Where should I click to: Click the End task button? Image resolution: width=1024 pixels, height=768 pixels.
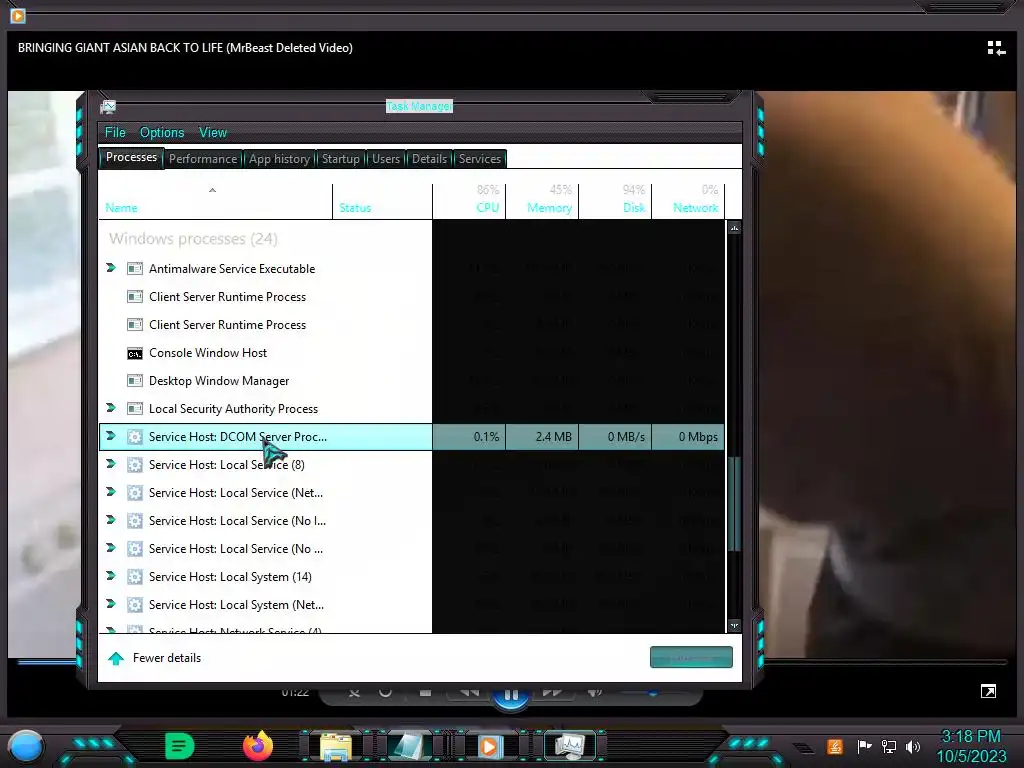click(x=691, y=658)
